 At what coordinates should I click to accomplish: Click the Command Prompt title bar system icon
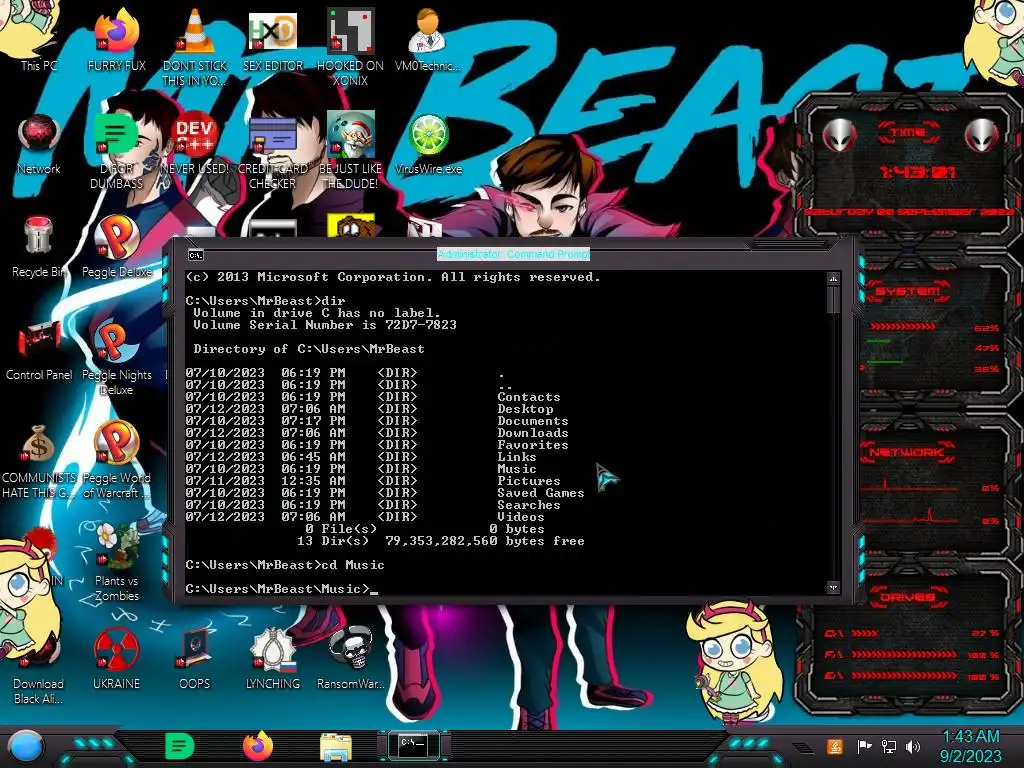(195, 255)
